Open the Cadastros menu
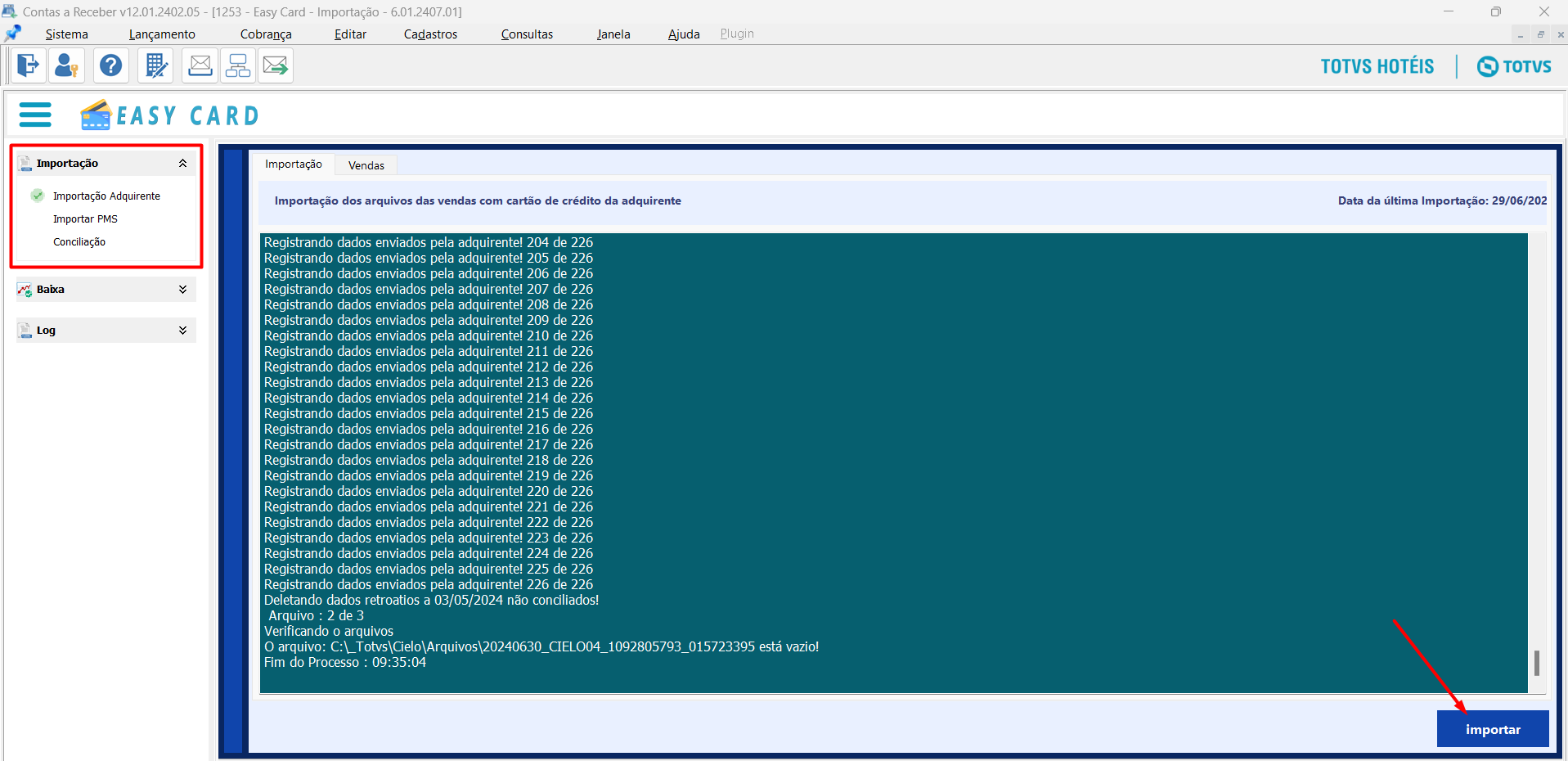Screen dimensions: 1568x761 (x=430, y=34)
